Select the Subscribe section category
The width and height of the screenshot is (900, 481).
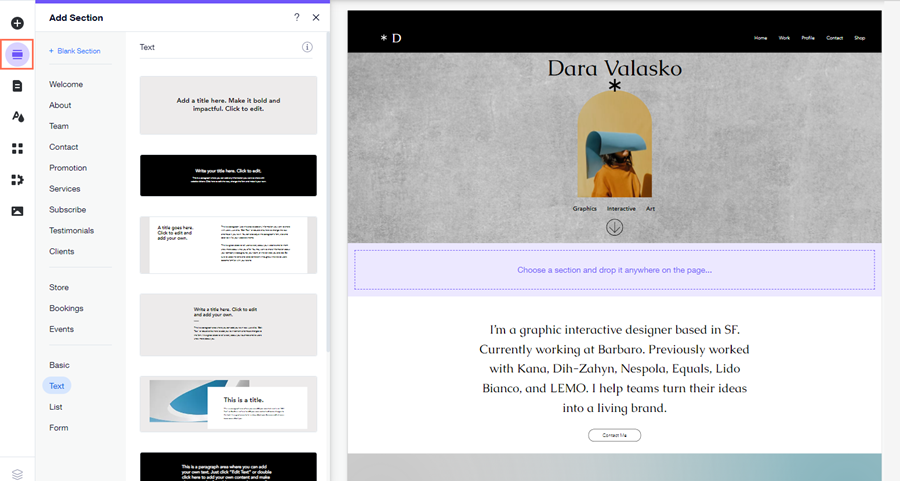pyautogui.click(x=68, y=210)
